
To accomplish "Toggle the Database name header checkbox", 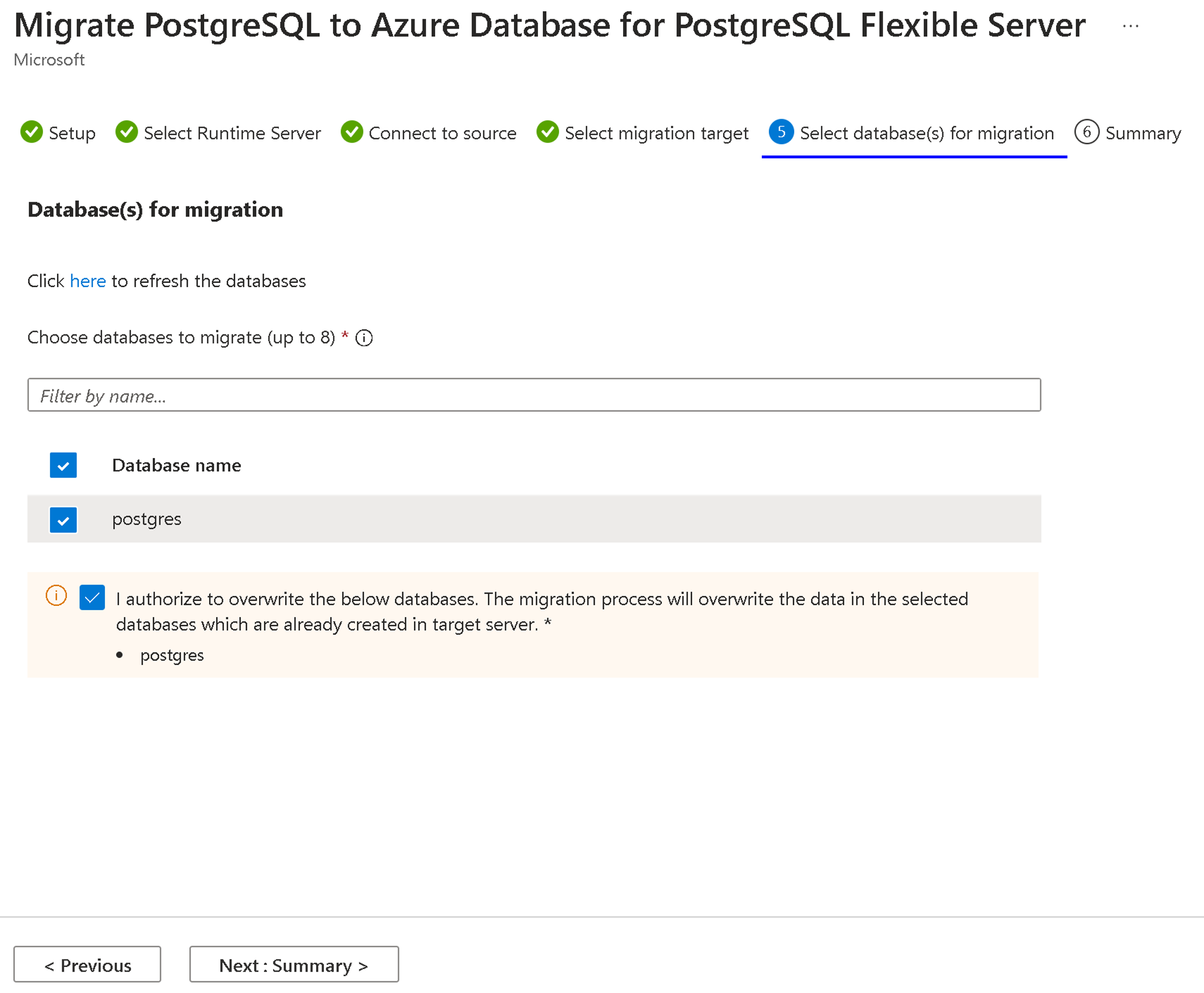I will click(x=64, y=464).
